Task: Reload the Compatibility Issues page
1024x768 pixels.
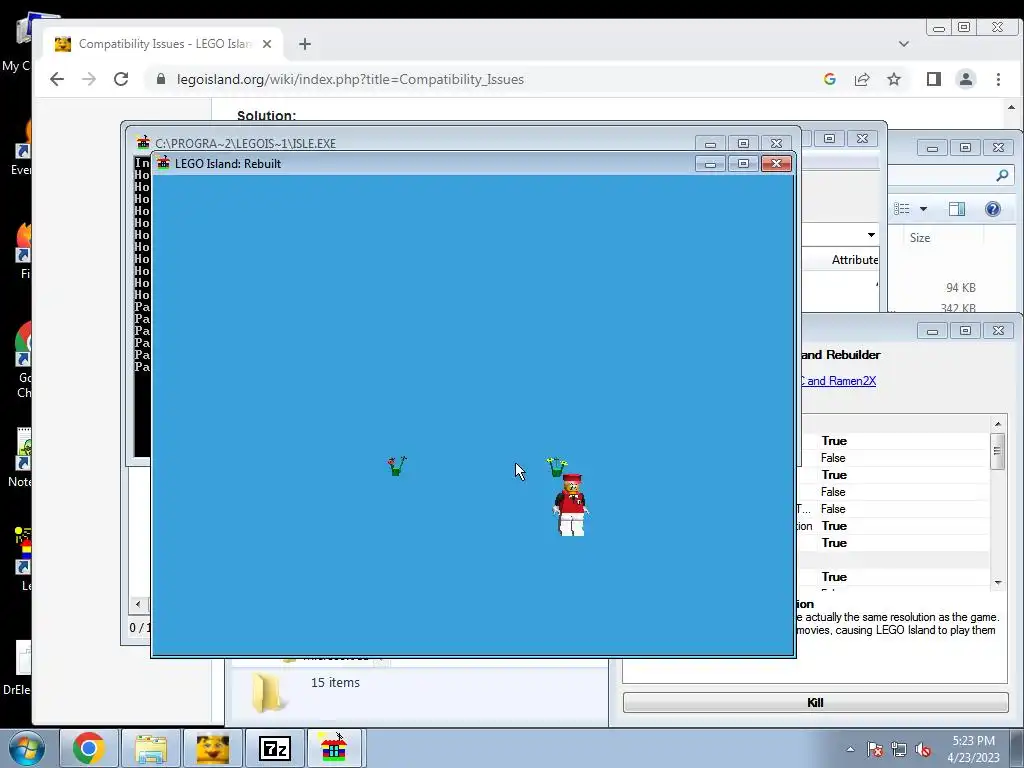Action: click(121, 79)
